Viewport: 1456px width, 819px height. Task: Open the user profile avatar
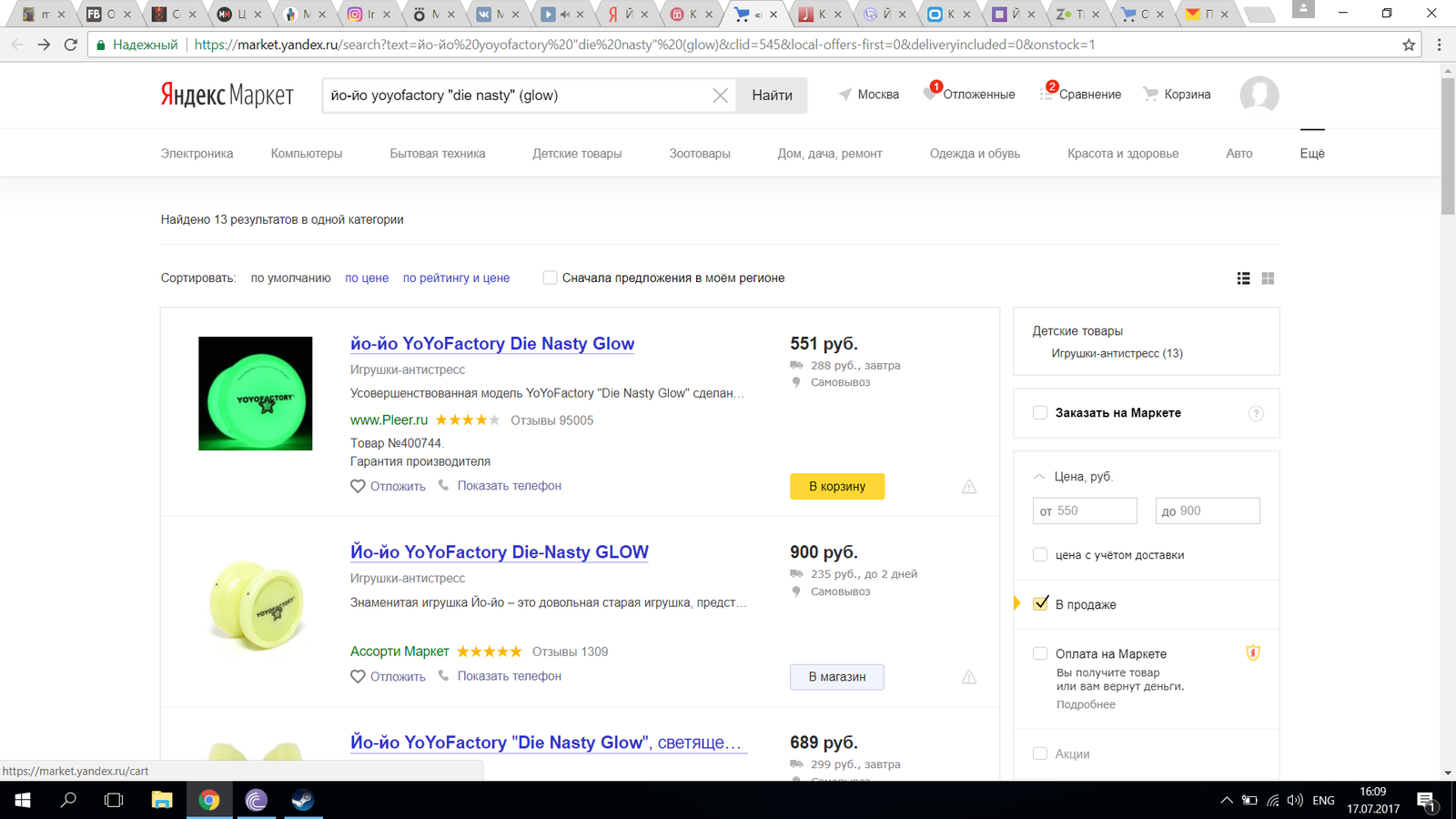point(1259,95)
